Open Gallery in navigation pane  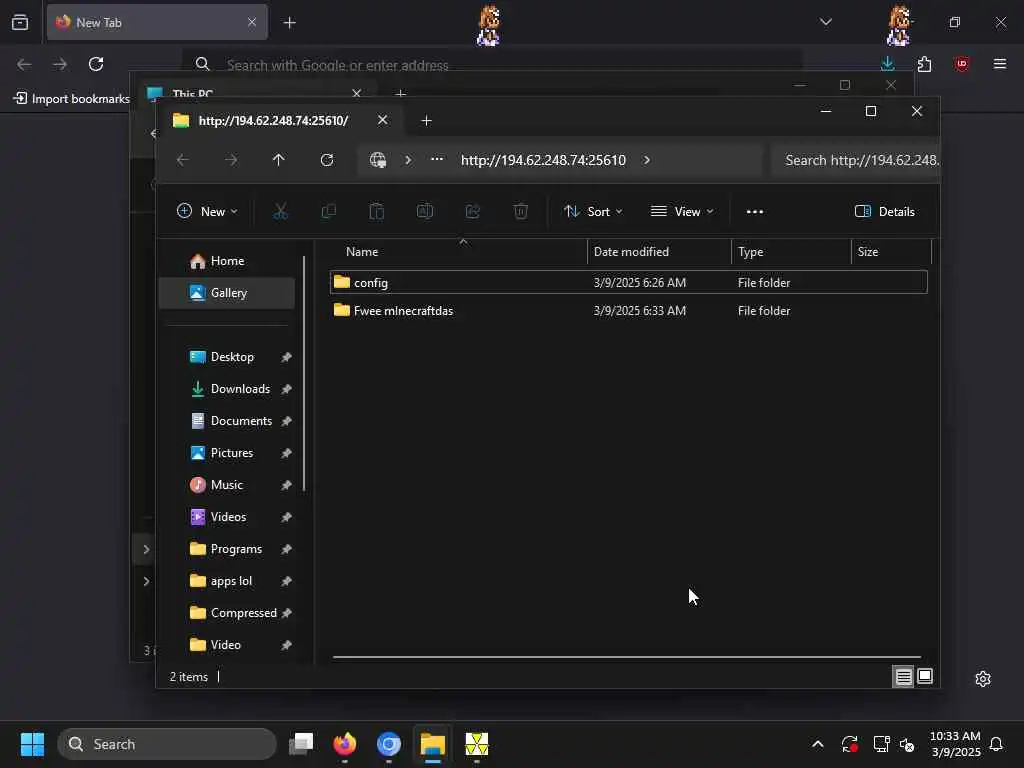[x=227, y=293]
